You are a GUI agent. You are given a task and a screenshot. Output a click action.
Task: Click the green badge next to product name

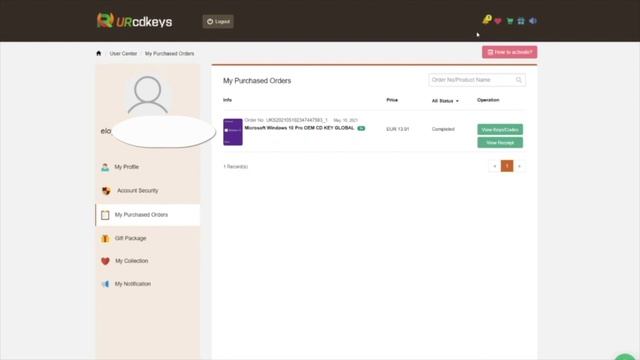pyautogui.click(x=361, y=128)
